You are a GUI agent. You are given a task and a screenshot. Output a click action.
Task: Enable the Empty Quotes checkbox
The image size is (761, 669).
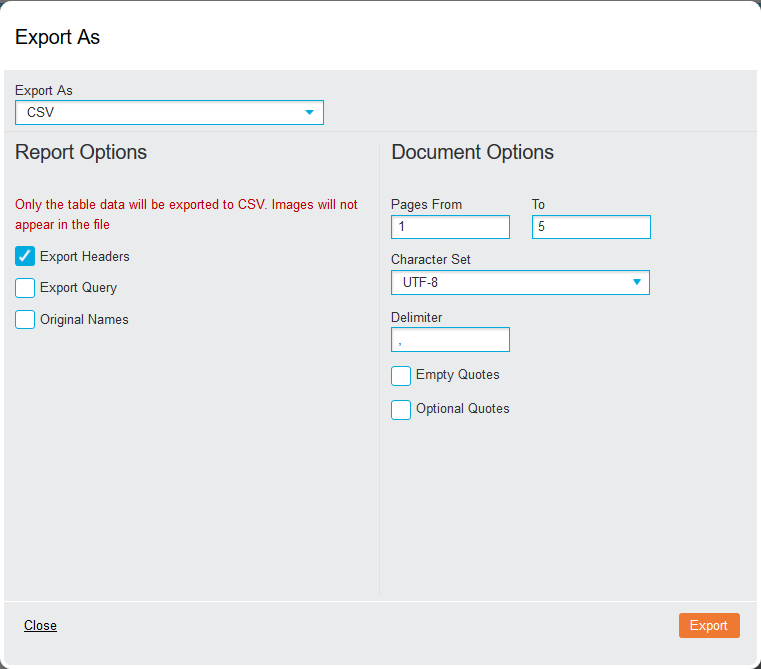[x=401, y=376]
